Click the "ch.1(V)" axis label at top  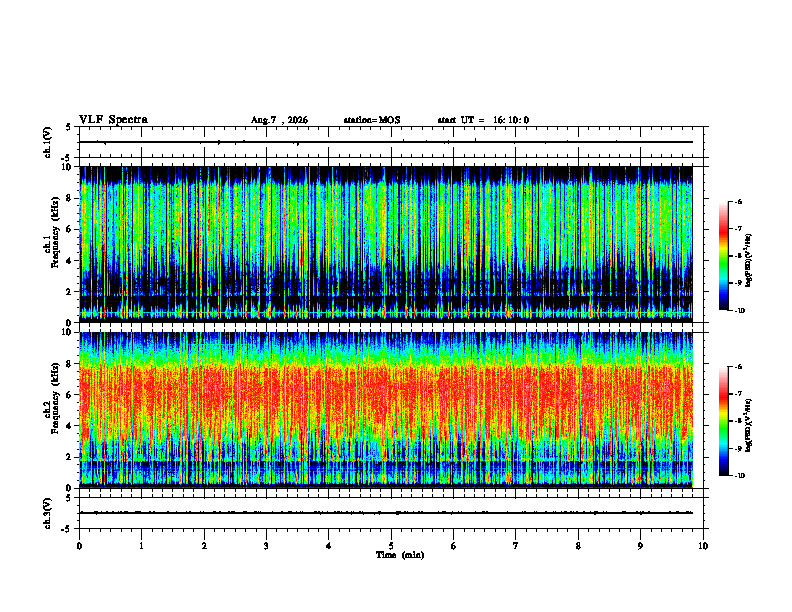[x=48, y=142]
